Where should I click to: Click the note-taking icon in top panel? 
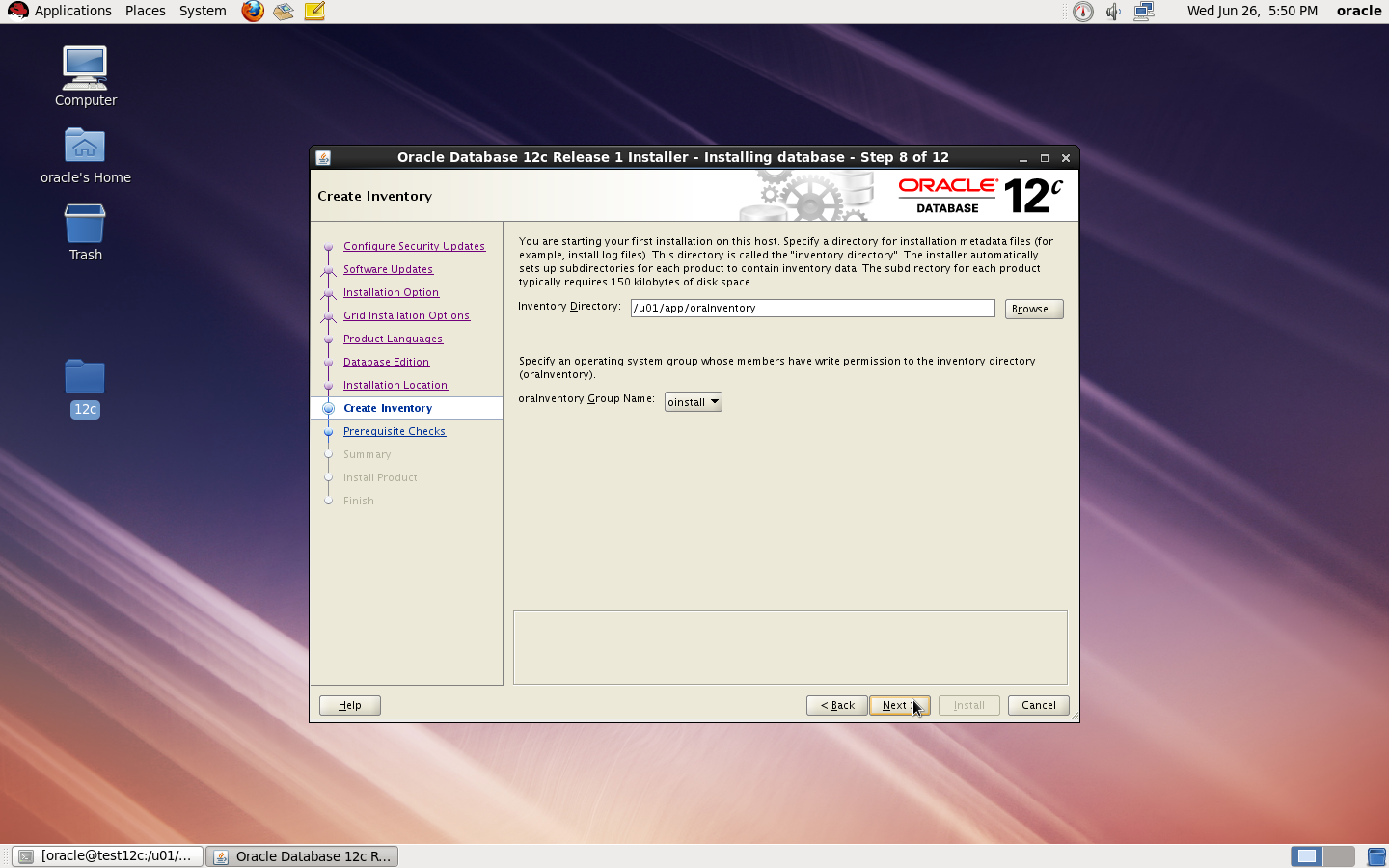pos(314,12)
